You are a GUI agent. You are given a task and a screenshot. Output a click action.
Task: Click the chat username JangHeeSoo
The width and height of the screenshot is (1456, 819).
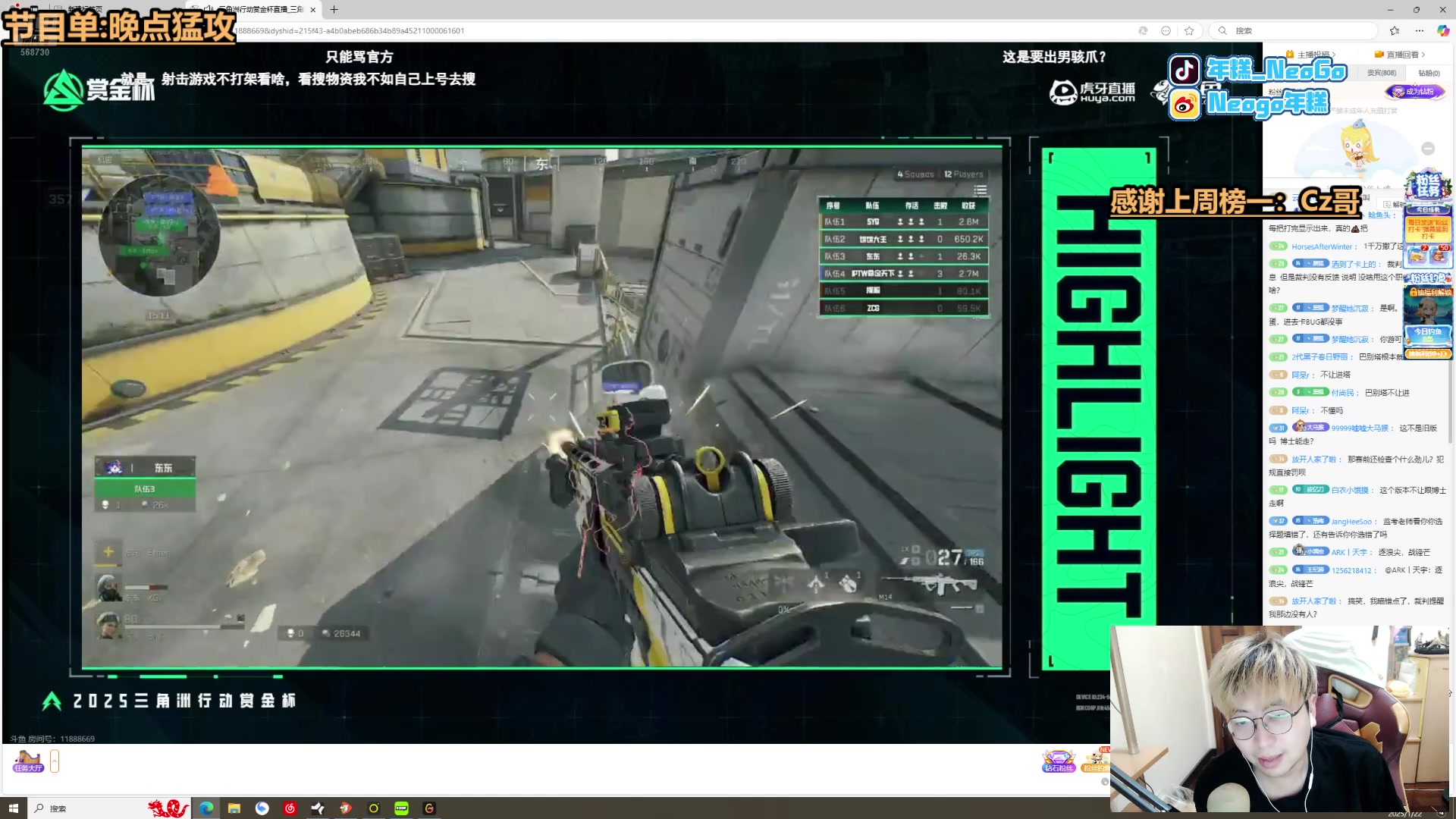coord(1351,522)
